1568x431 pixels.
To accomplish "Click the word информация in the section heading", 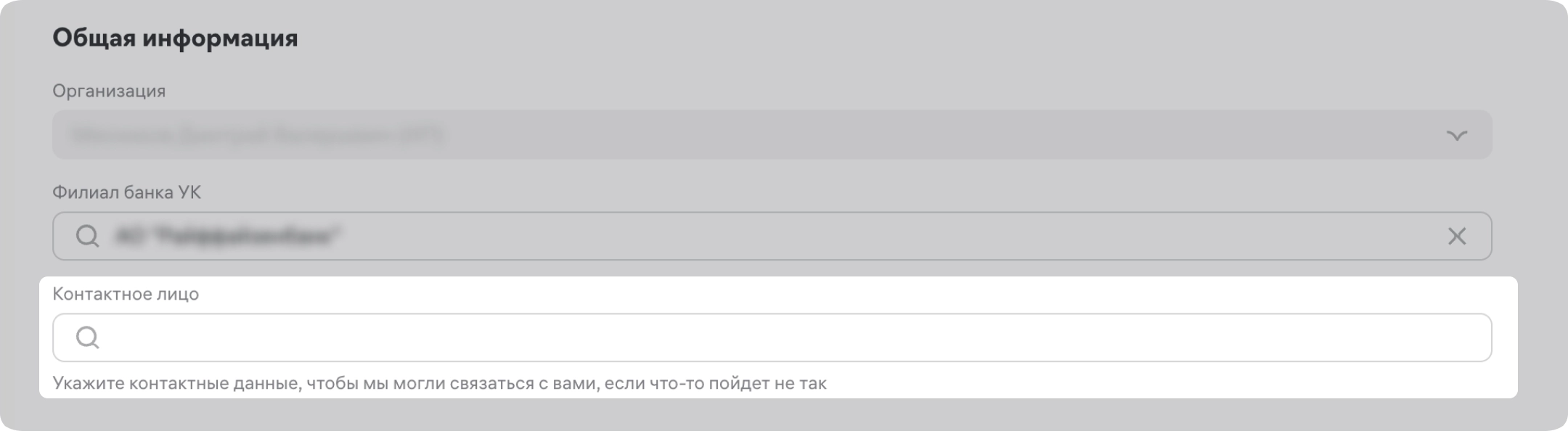I will [220, 38].
